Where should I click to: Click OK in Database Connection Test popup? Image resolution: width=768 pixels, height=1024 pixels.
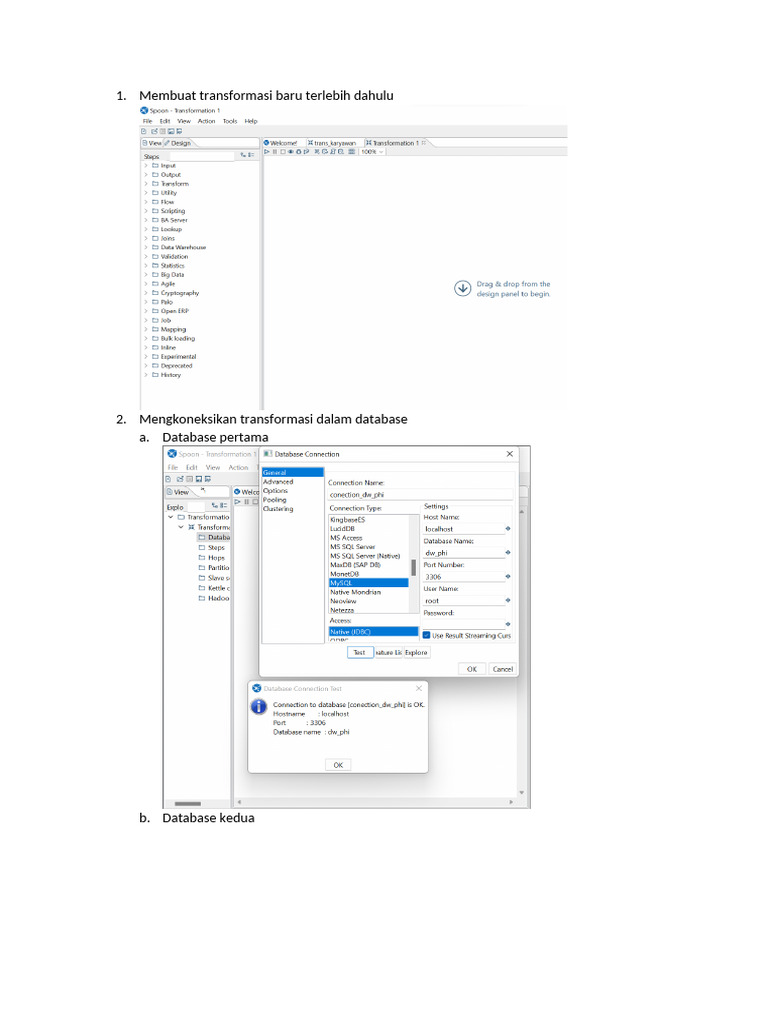click(338, 765)
